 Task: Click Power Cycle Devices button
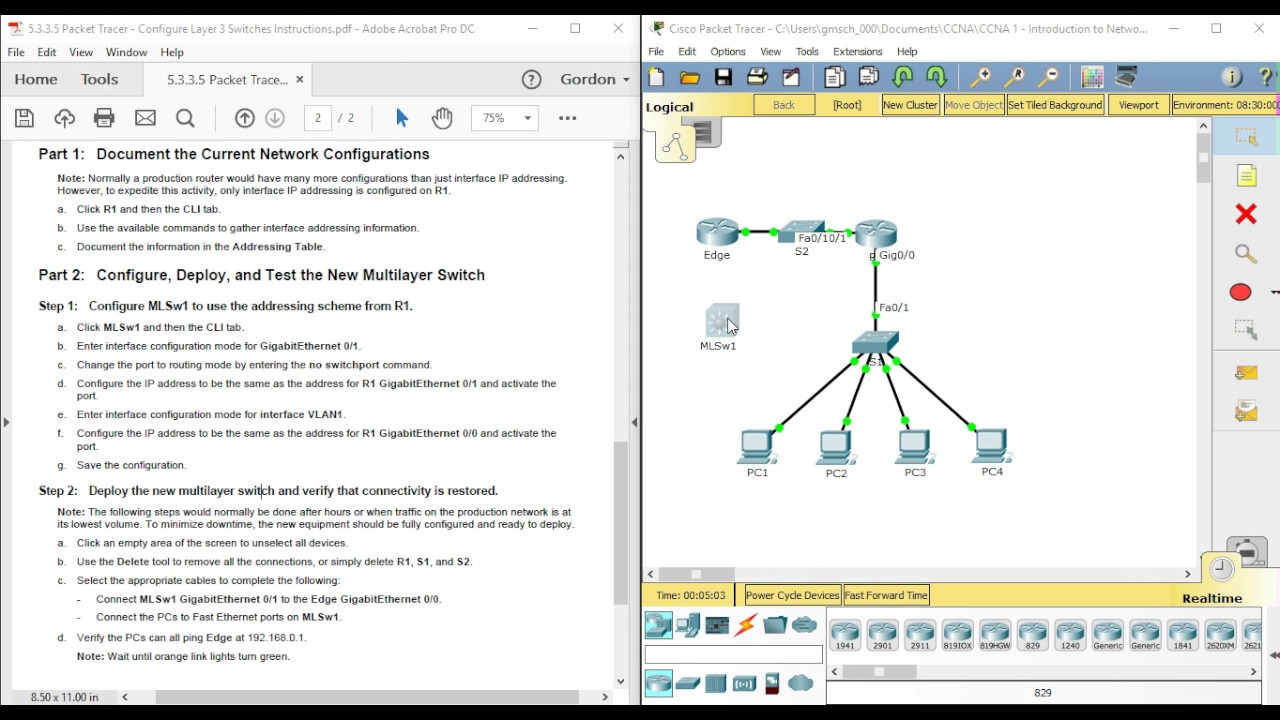792,595
